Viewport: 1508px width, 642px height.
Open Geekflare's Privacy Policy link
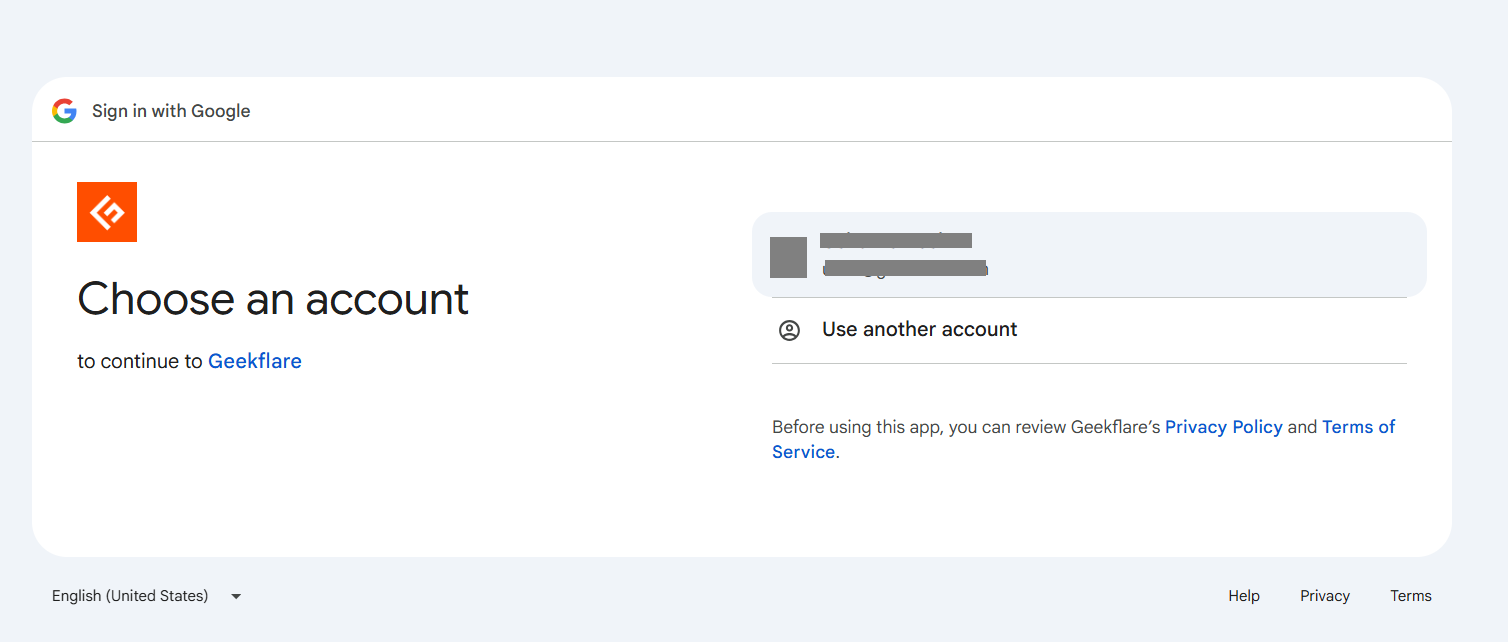pyautogui.click(x=1224, y=427)
